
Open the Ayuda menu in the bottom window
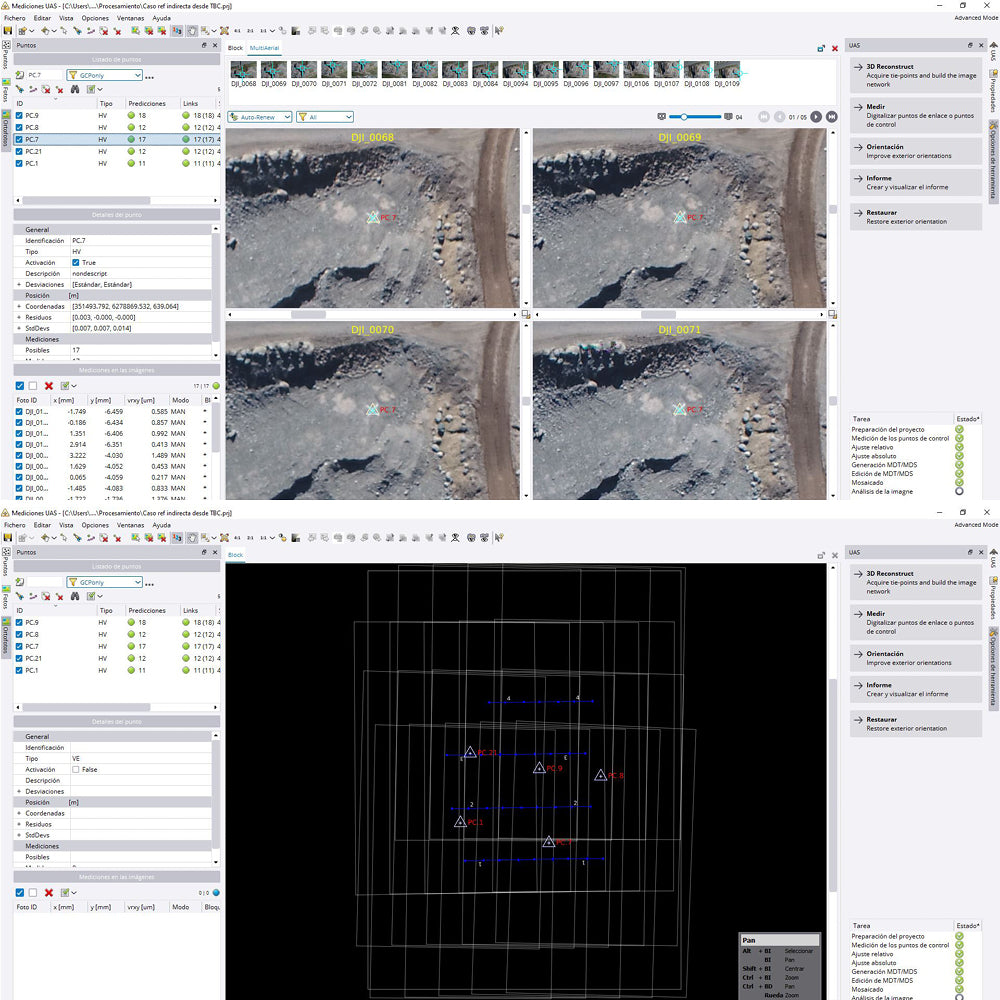point(161,526)
